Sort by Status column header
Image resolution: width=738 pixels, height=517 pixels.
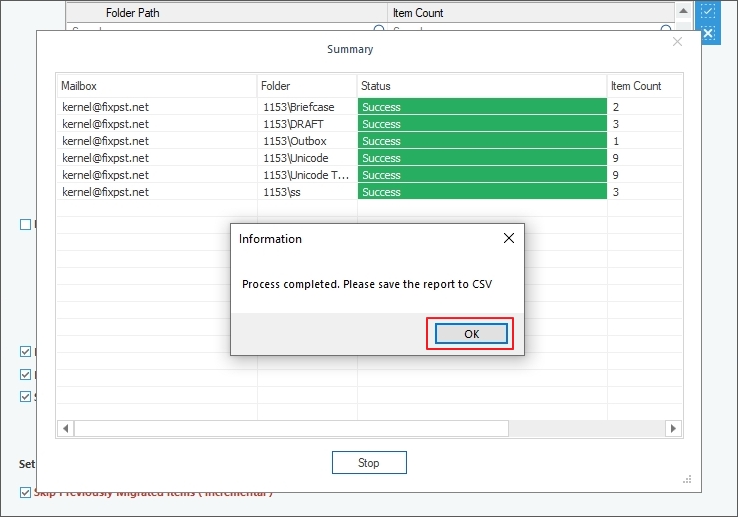coord(482,86)
